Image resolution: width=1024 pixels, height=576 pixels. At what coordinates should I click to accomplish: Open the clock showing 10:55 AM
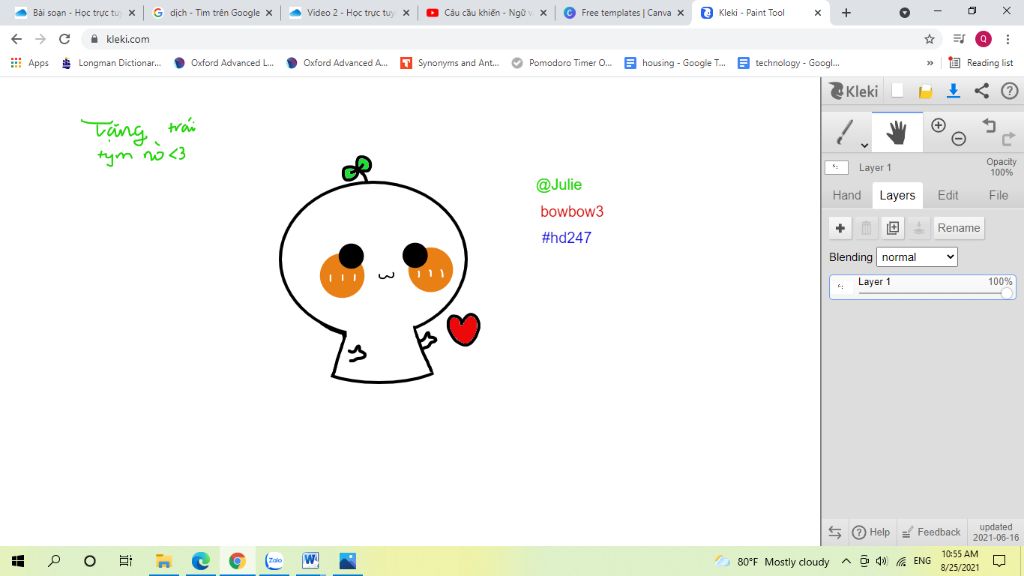pyautogui.click(x=959, y=561)
